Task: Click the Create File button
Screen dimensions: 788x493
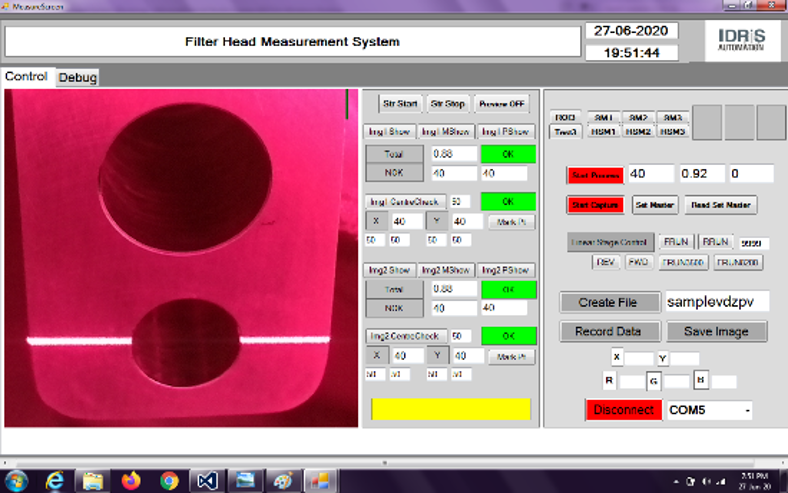Action: (610, 302)
